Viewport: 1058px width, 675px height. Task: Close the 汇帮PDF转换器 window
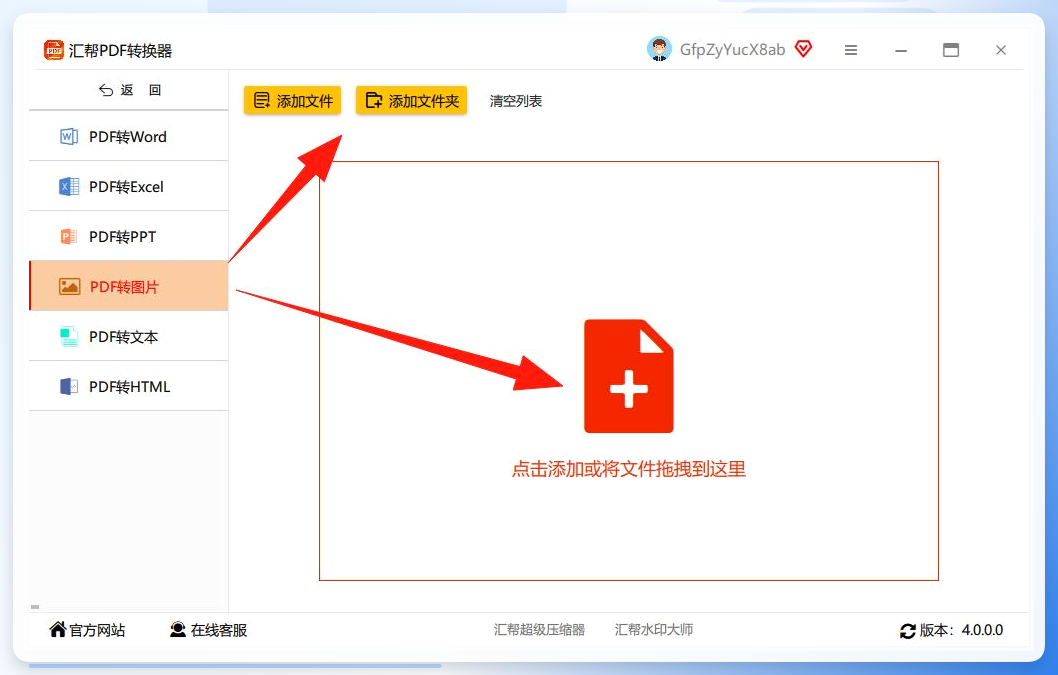(1001, 50)
